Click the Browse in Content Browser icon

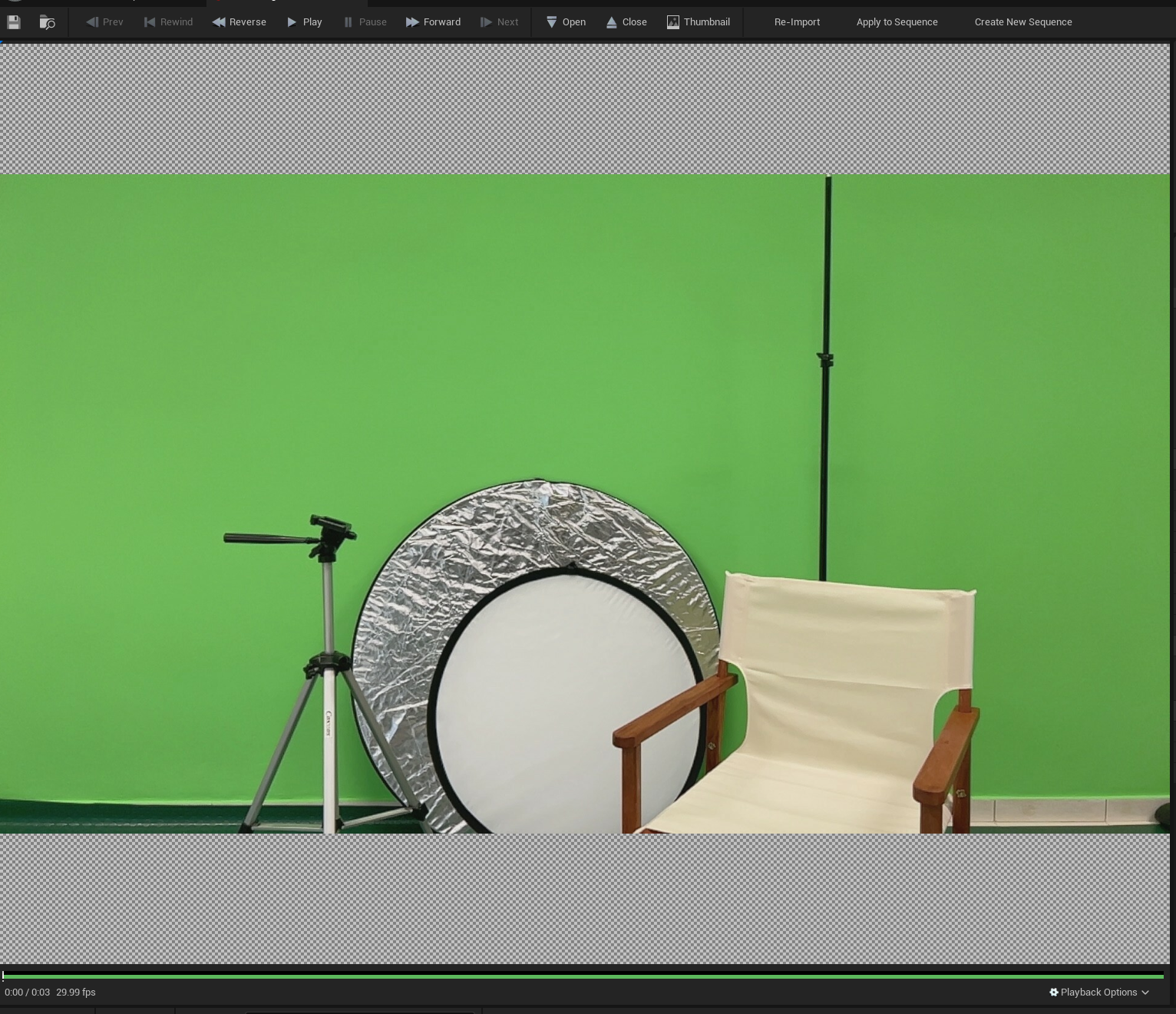pyautogui.click(x=47, y=22)
